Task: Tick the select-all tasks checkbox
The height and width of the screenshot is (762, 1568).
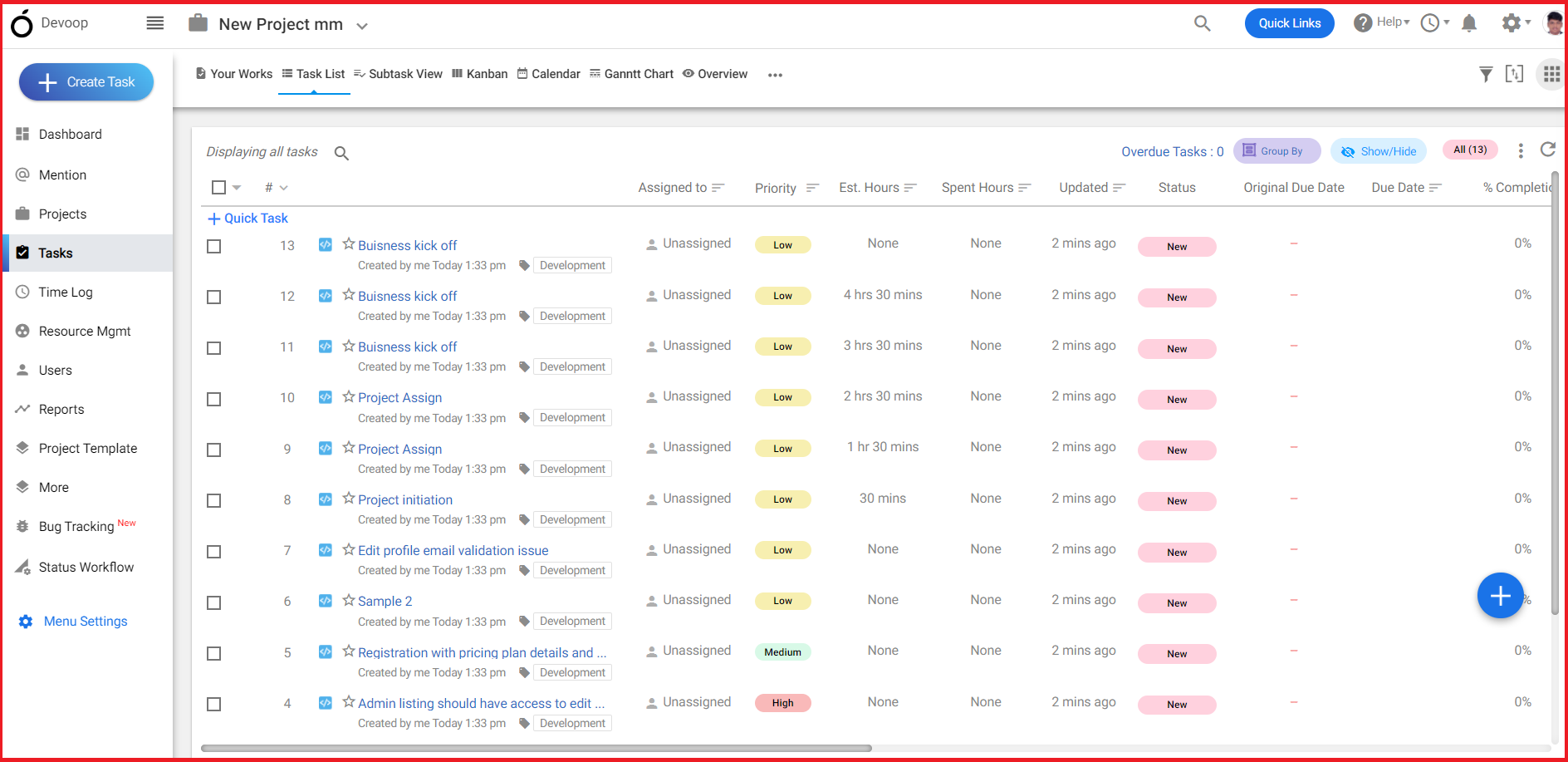Action: (218, 188)
